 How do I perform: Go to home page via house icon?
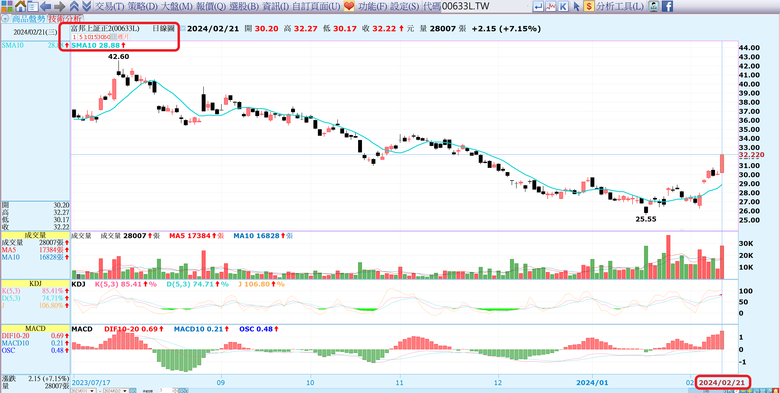tap(20, 6)
